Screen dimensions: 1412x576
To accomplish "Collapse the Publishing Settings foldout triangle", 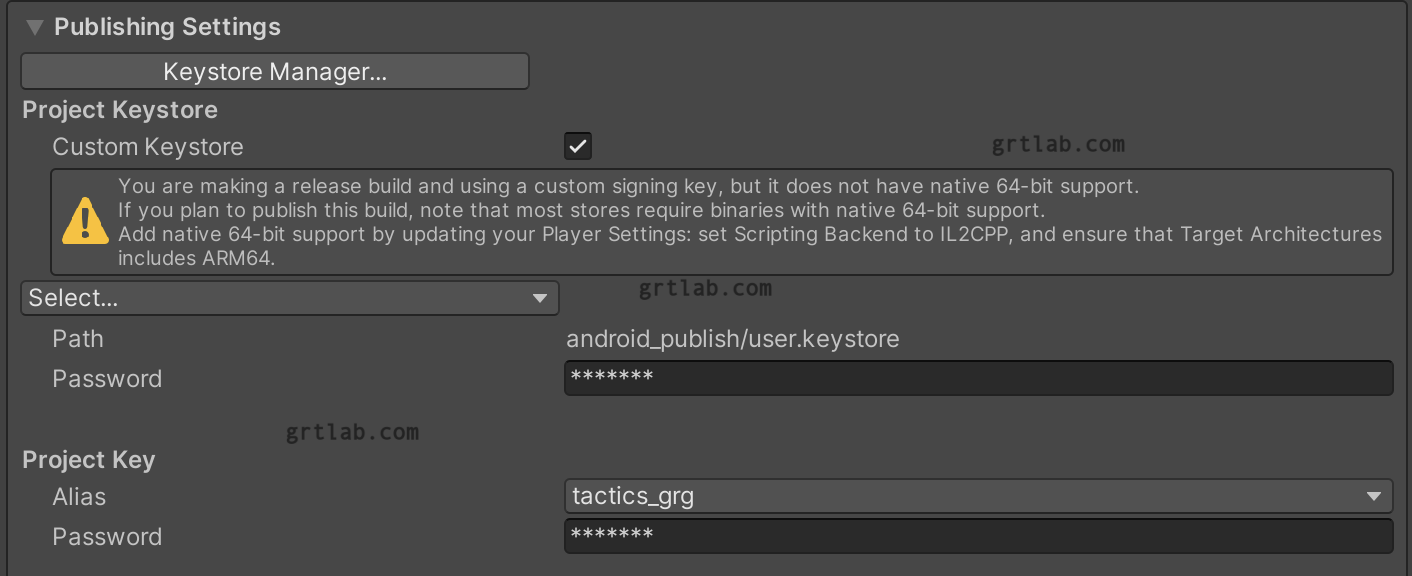I will 35,27.
